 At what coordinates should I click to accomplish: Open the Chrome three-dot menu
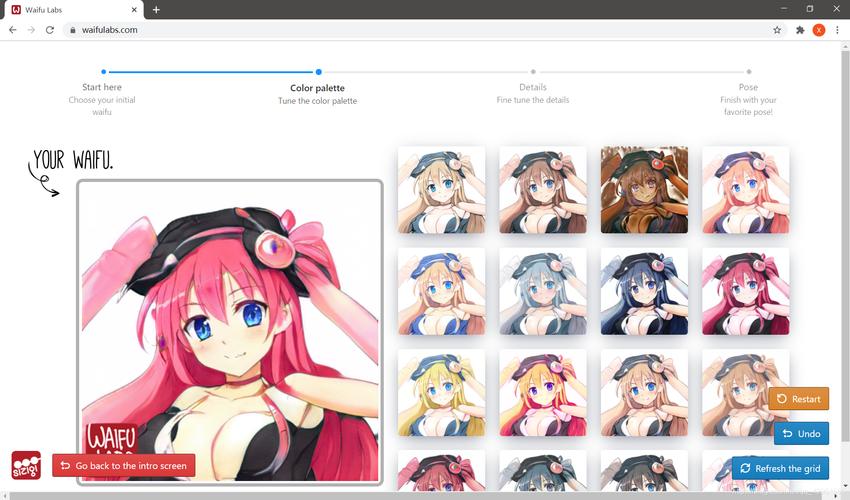click(838, 30)
